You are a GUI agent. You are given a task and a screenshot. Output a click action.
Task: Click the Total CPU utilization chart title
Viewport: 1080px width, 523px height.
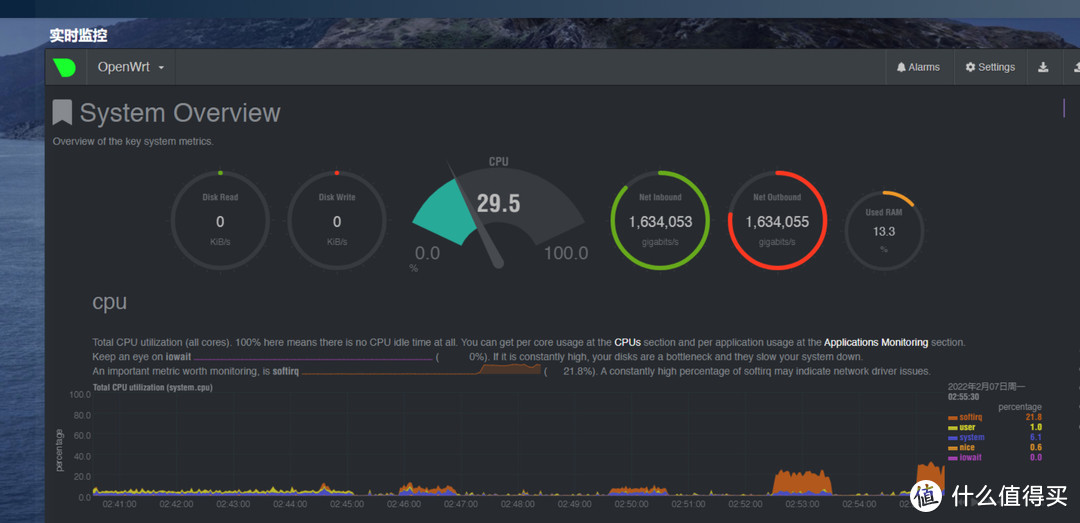152,387
